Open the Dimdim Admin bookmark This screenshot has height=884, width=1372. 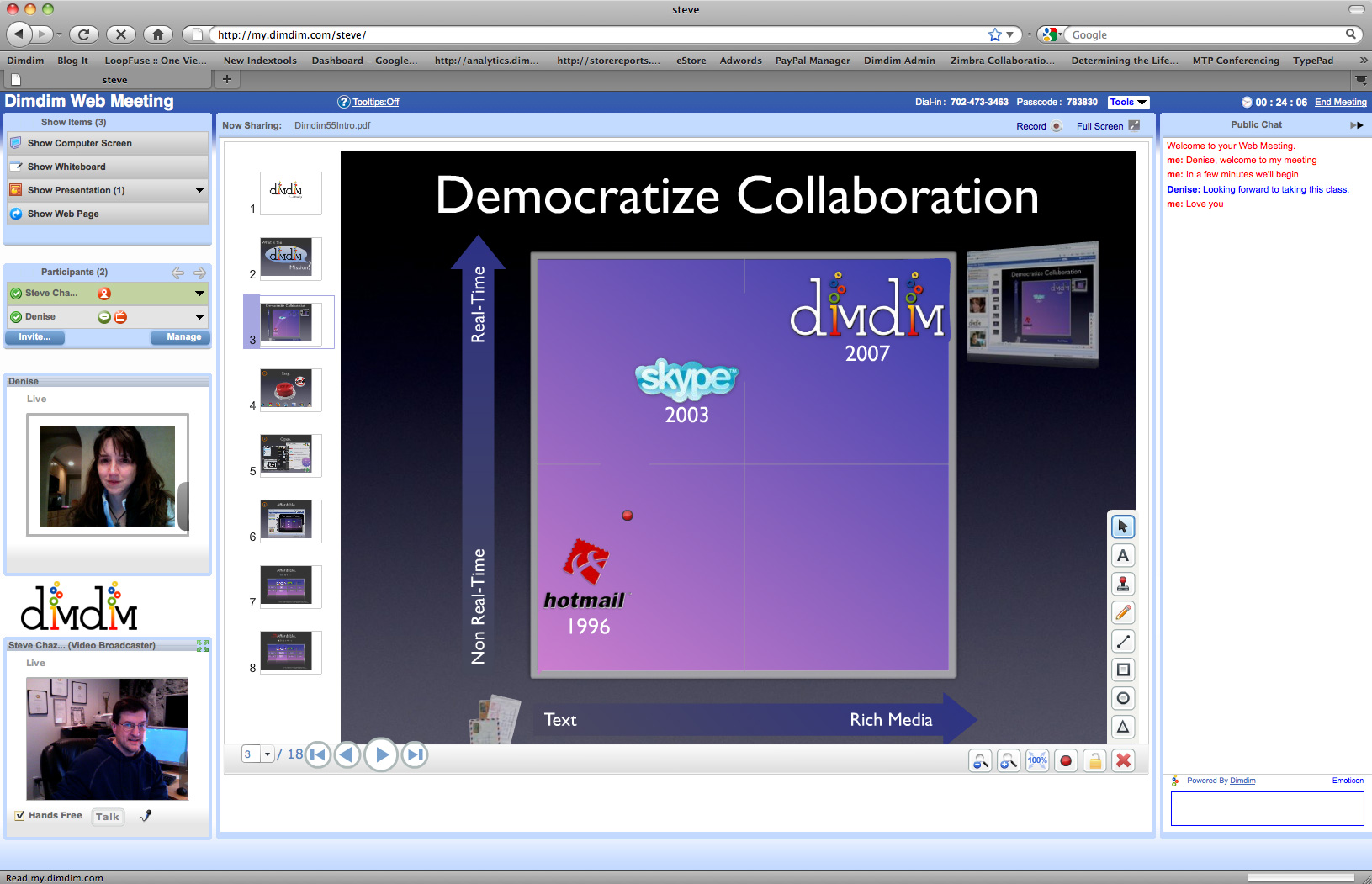899,61
